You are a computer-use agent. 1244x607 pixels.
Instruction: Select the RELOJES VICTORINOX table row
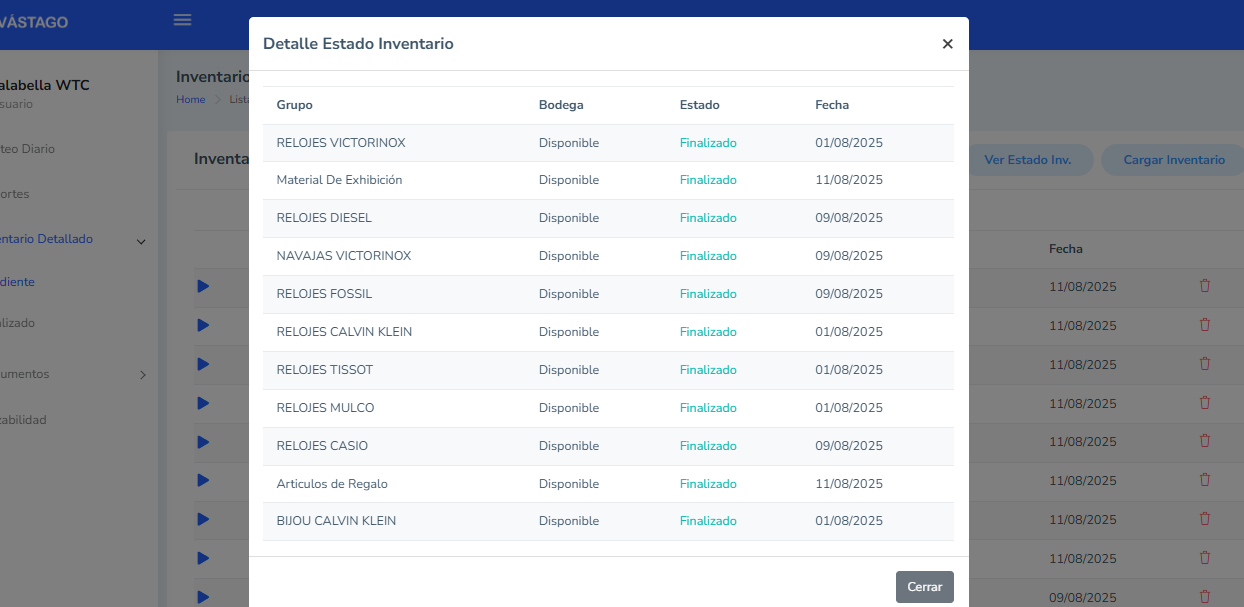(x=340, y=143)
